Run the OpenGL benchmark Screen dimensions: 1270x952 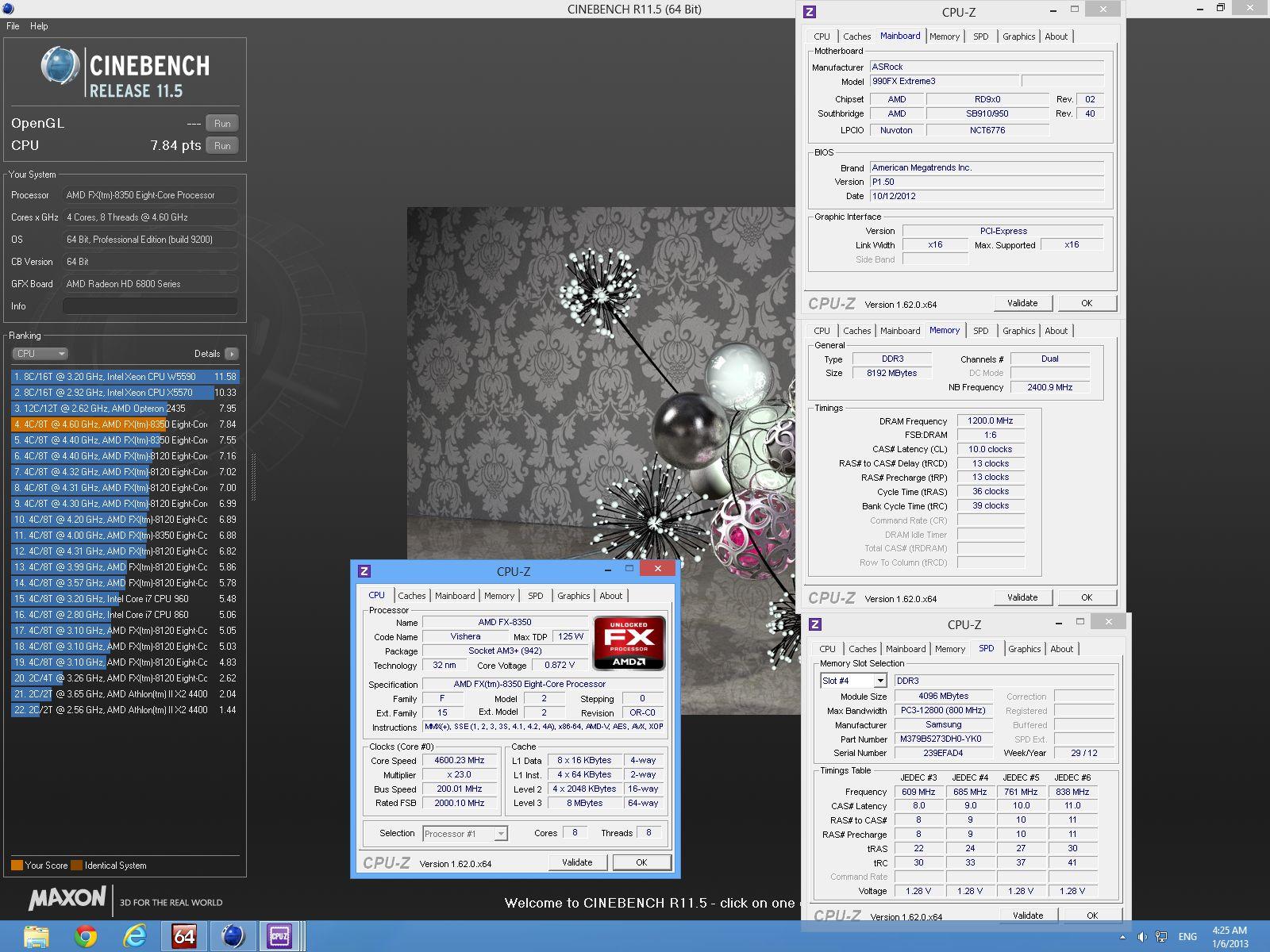[222, 124]
